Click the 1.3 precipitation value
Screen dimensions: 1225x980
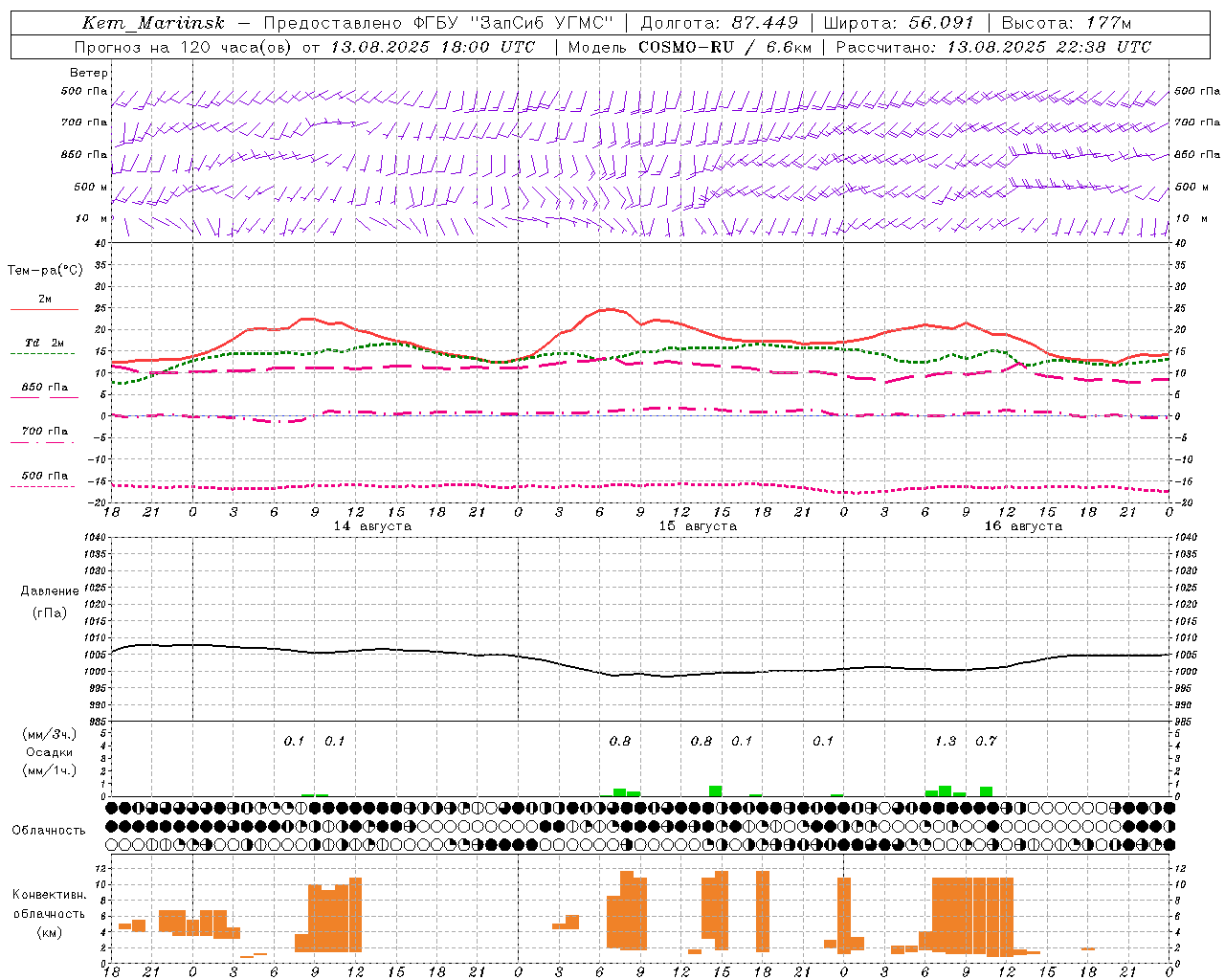[x=946, y=742]
